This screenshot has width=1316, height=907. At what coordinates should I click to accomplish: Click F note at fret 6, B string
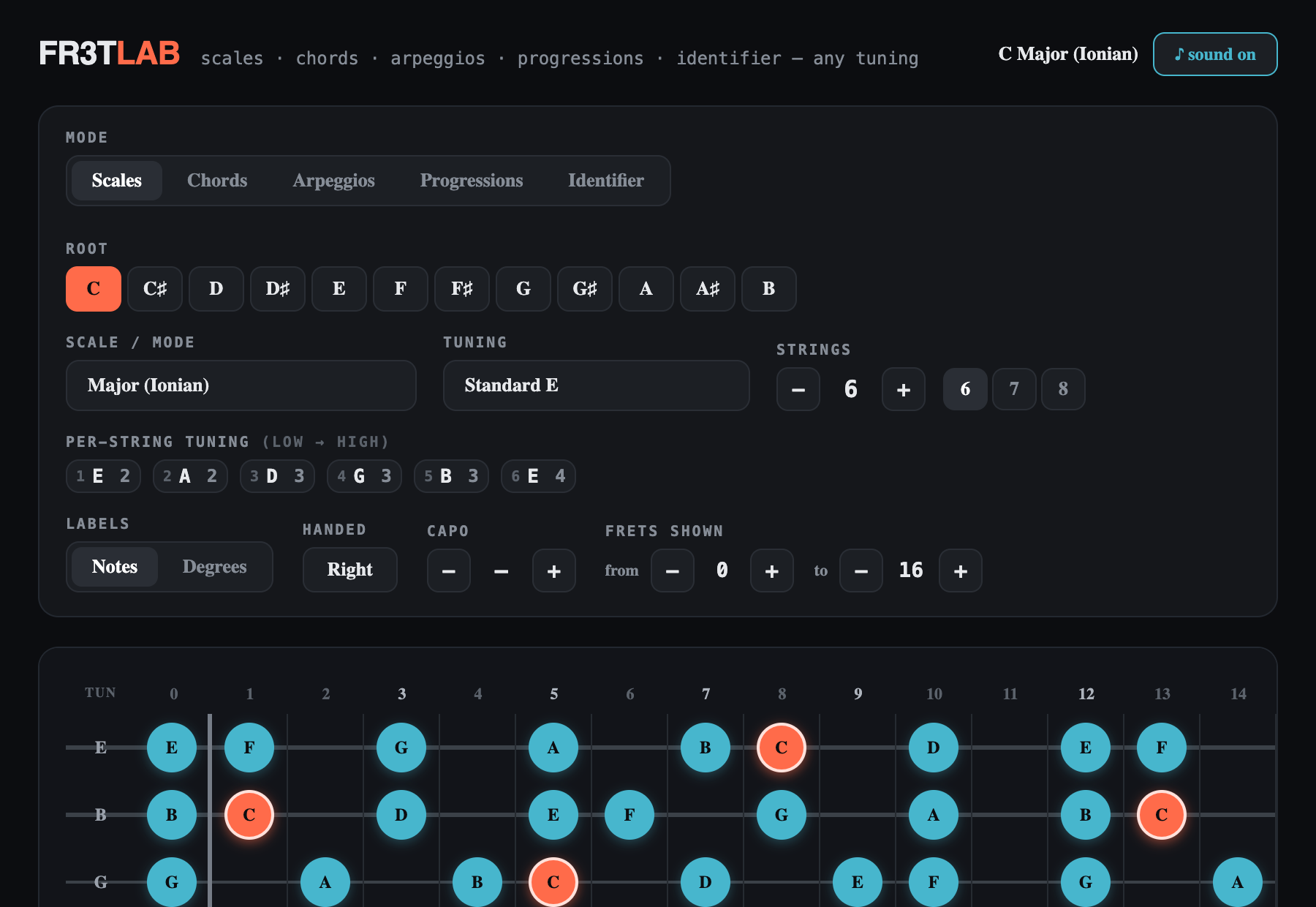tap(629, 815)
